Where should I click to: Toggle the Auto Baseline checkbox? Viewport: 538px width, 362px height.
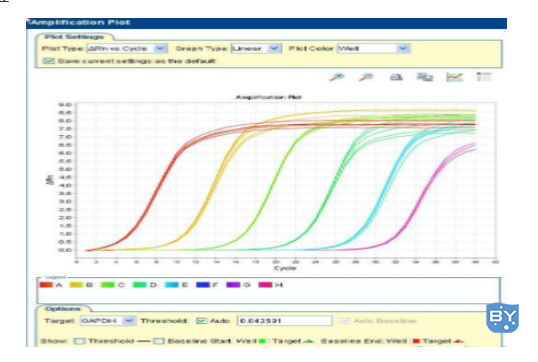point(345,321)
